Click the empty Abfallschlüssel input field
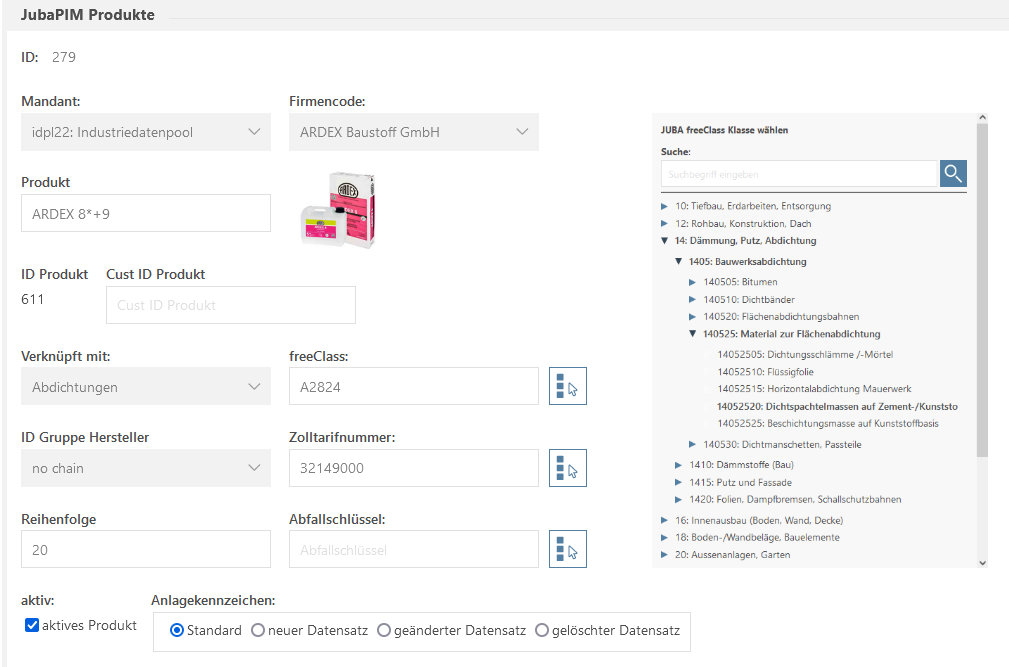Viewport: 1009px width, 667px height. [414, 549]
